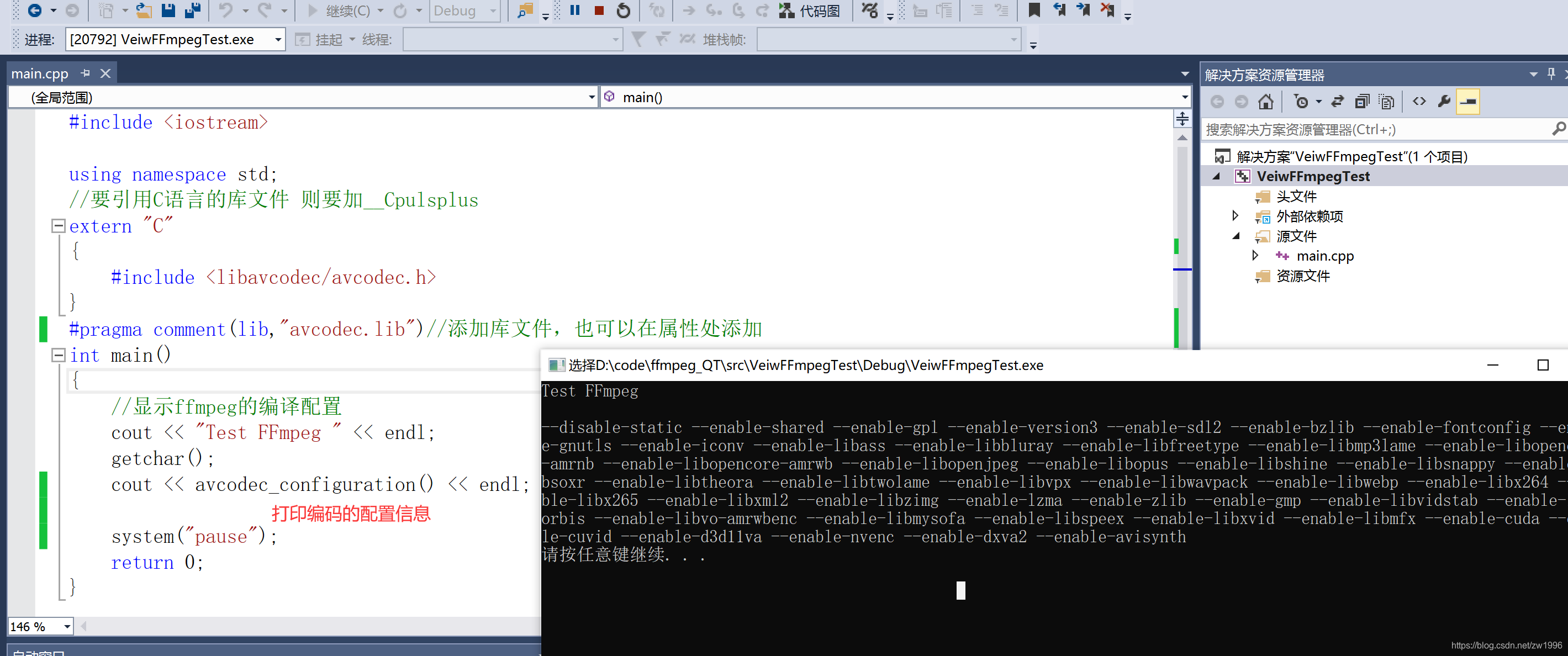Toggle the highlighted Preview Selected Items button
Image resolution: width=1568 pixels, height=656 pixels.
(x=1467, y=102)
